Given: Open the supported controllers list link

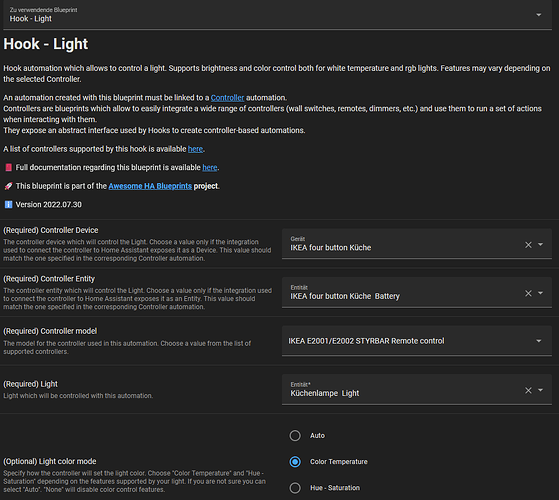Looking at the screenshot, I should coord(195,149).
